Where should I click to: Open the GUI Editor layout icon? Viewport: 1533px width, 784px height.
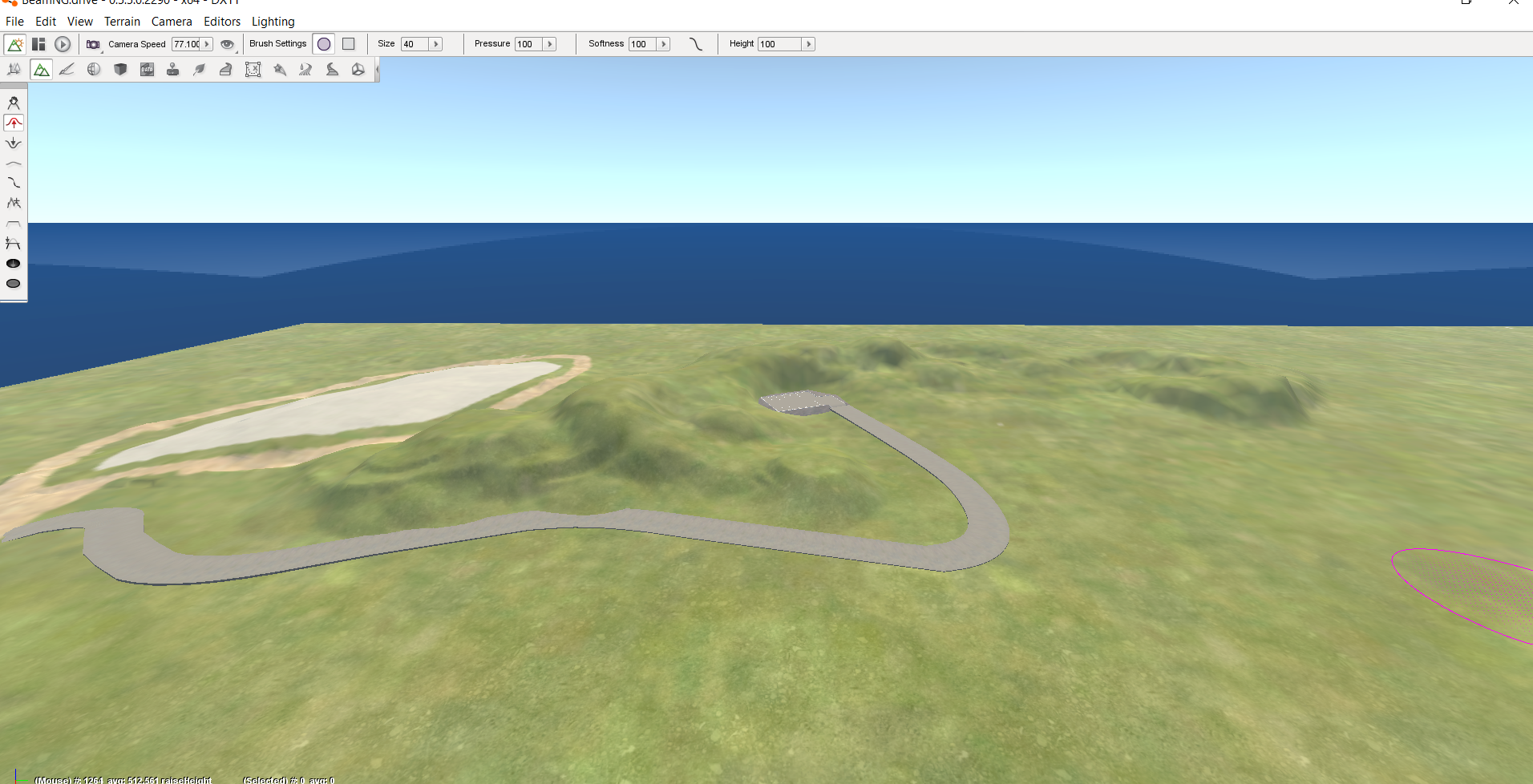38,44
